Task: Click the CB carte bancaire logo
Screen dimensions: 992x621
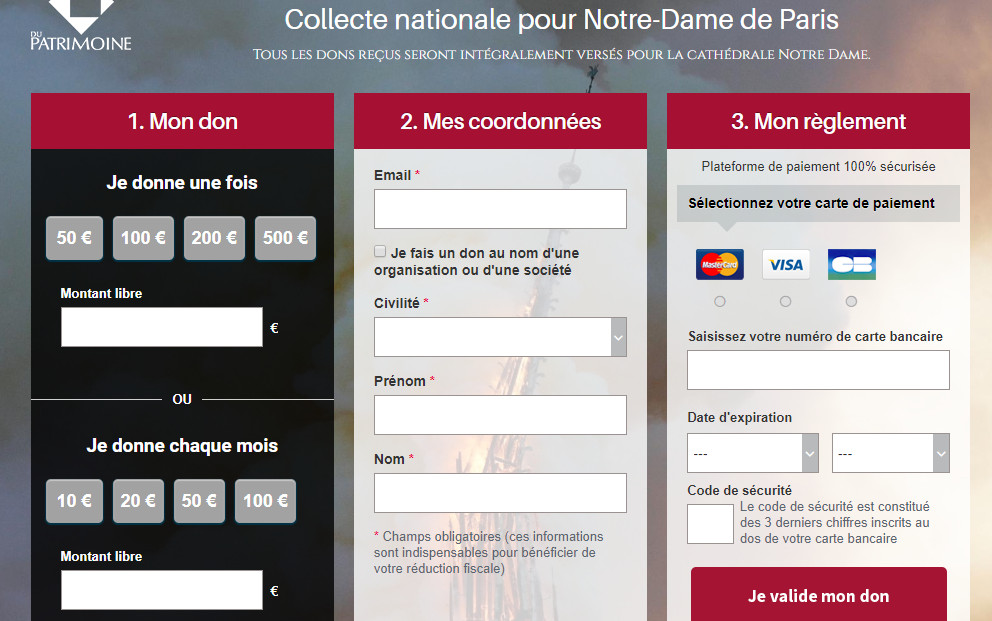Action: click(x=852, y=265)
